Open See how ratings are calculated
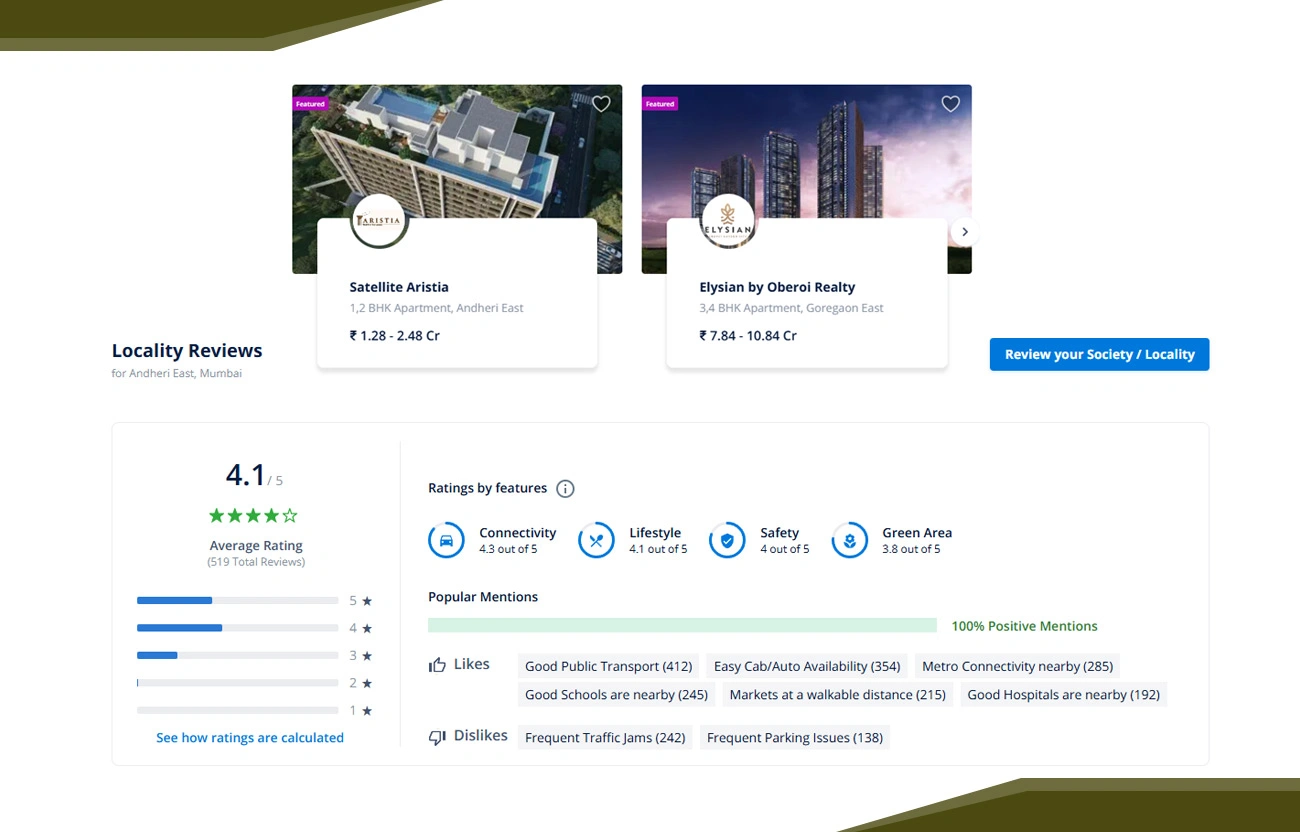Image resolution: width=1300 pixels, height=832 pixels. coord(249,737)
